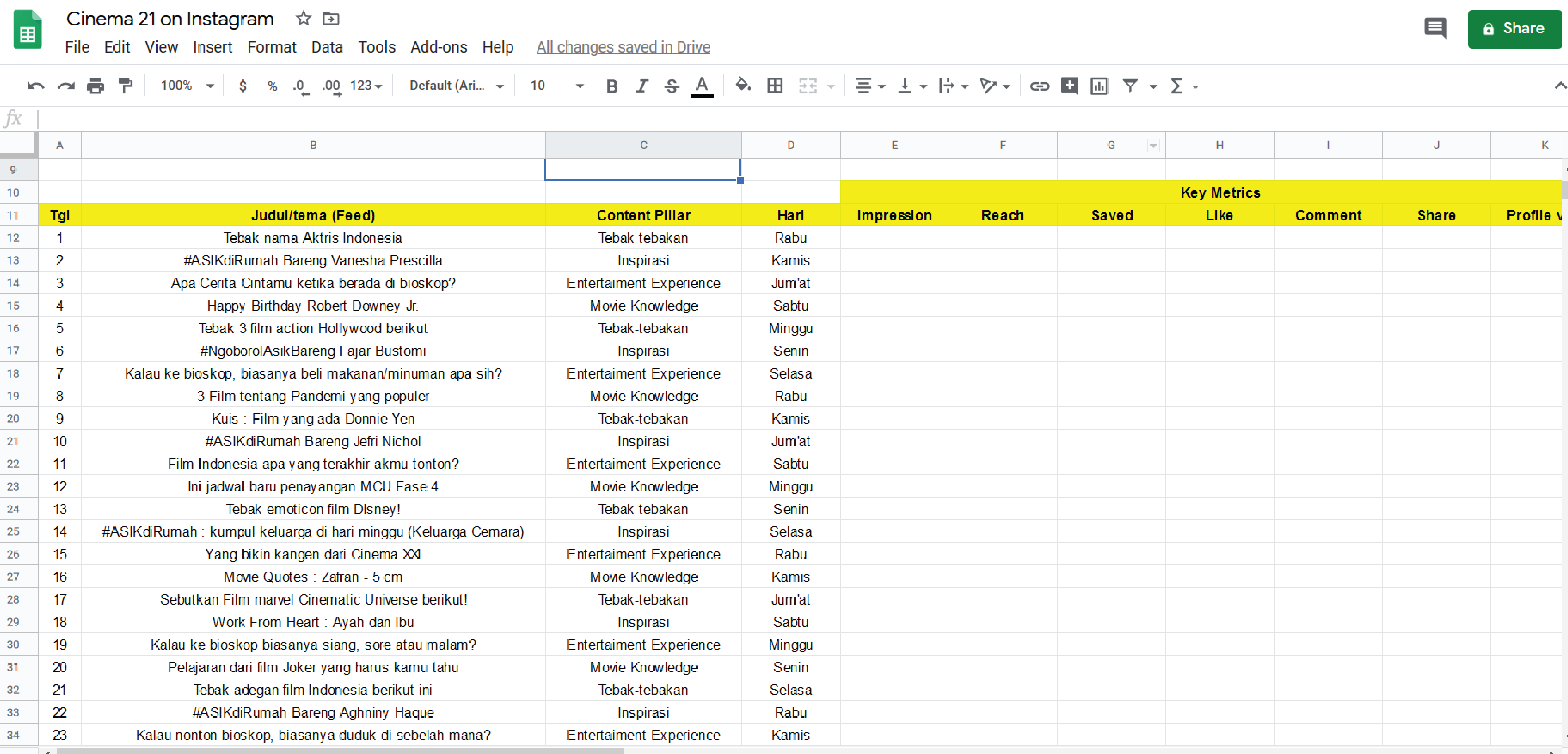Screen dimensions: 1568x754
Task: Open the Default (Arial) font dropdown
Action: [x=456, y=86]
